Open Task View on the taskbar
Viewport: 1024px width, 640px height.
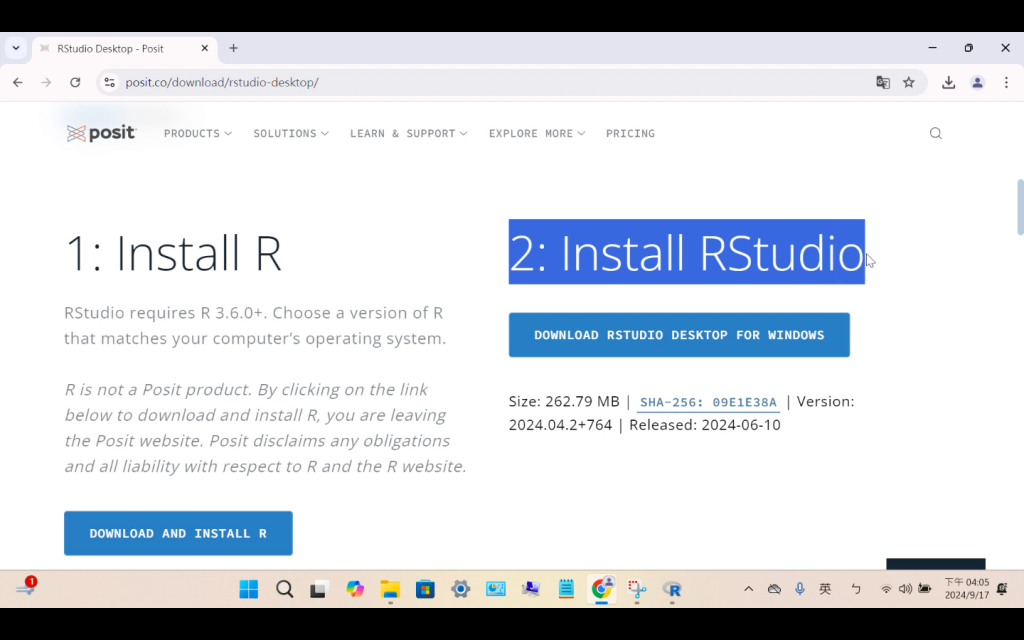coord(319,589)
